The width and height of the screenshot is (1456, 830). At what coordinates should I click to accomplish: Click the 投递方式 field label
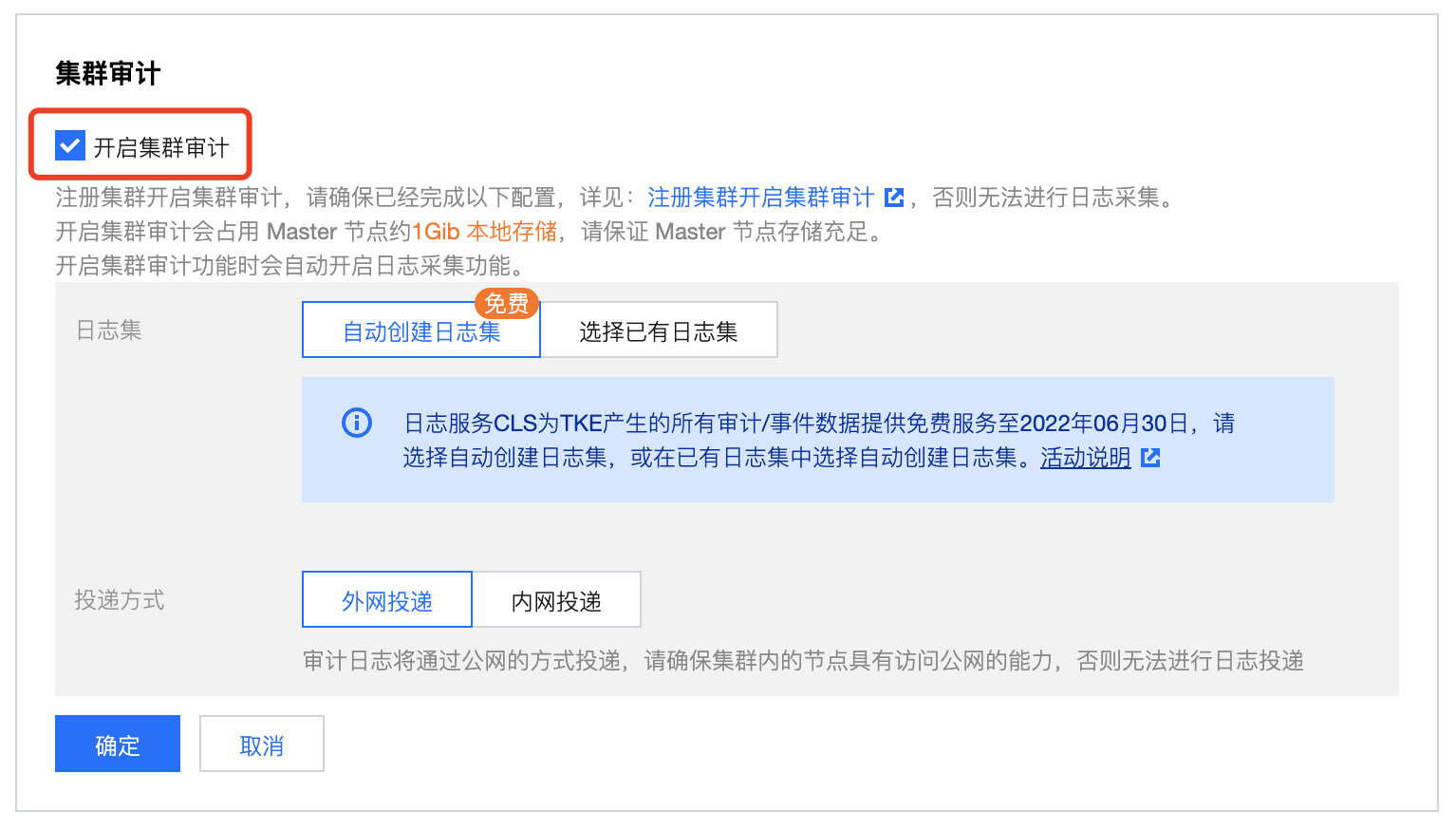tap(120, 600)
